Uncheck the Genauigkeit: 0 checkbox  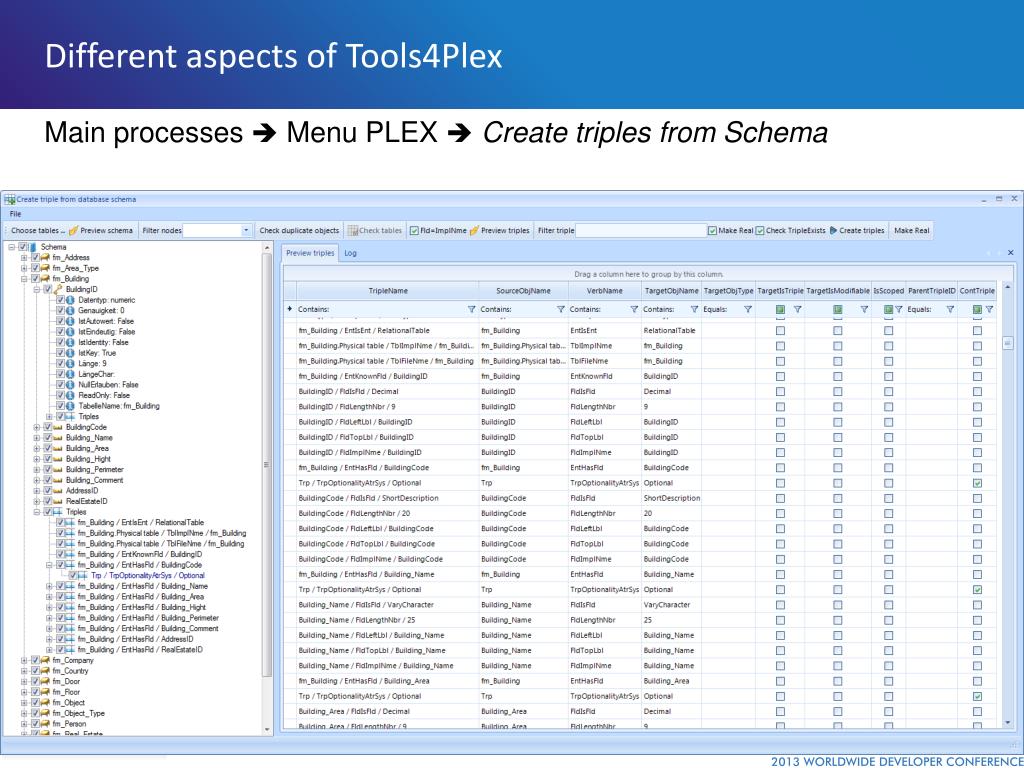coord(60,310)
